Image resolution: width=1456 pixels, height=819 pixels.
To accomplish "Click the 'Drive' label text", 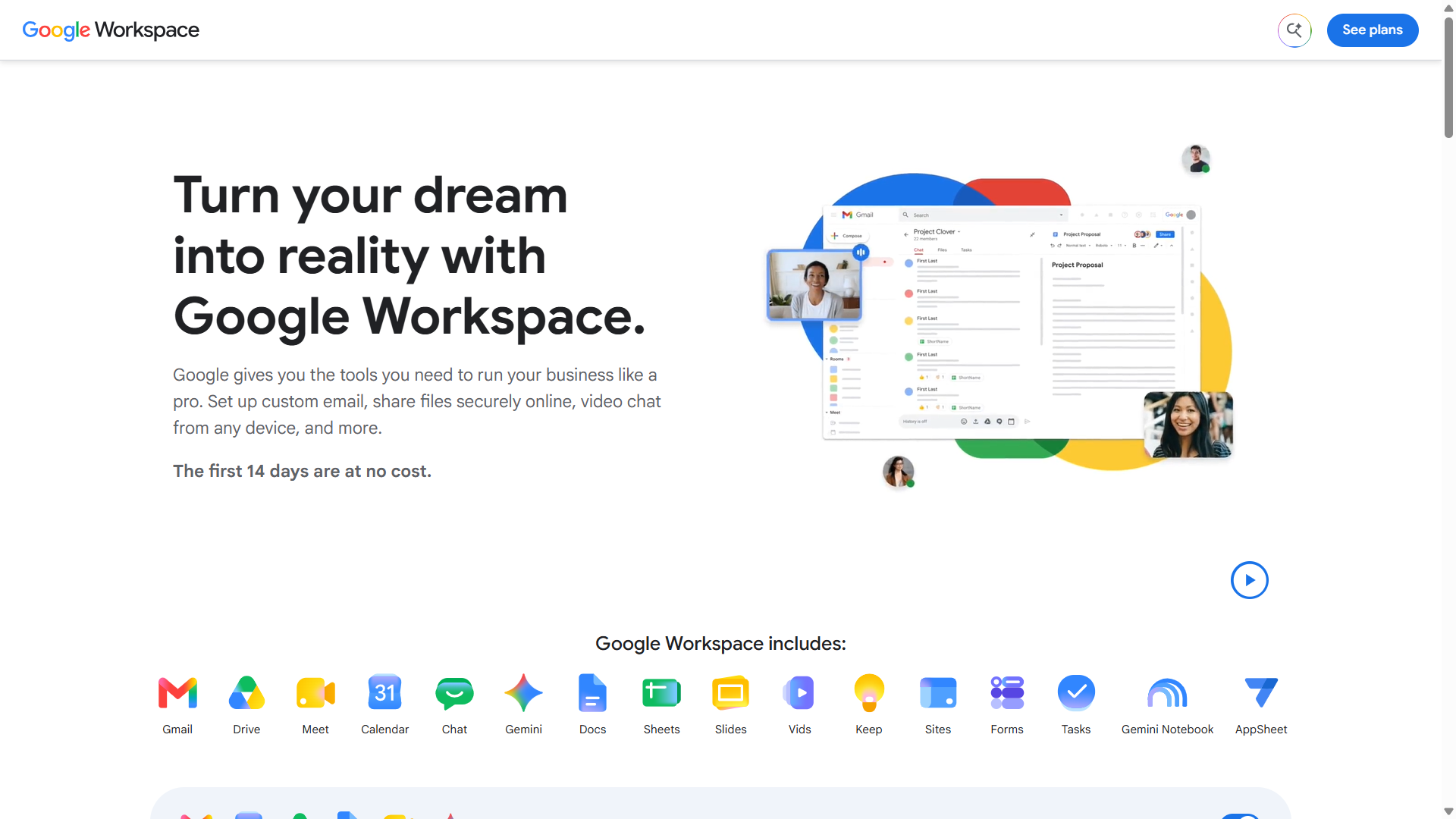I will (x=246, y=730).
